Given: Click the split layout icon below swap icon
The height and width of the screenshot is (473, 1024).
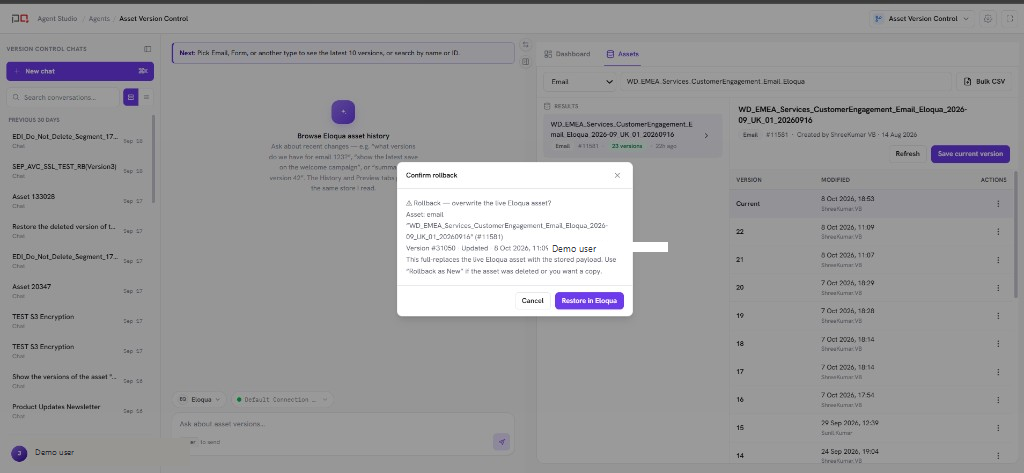Looking at the screenshot, I should click(x=525, y=61).
